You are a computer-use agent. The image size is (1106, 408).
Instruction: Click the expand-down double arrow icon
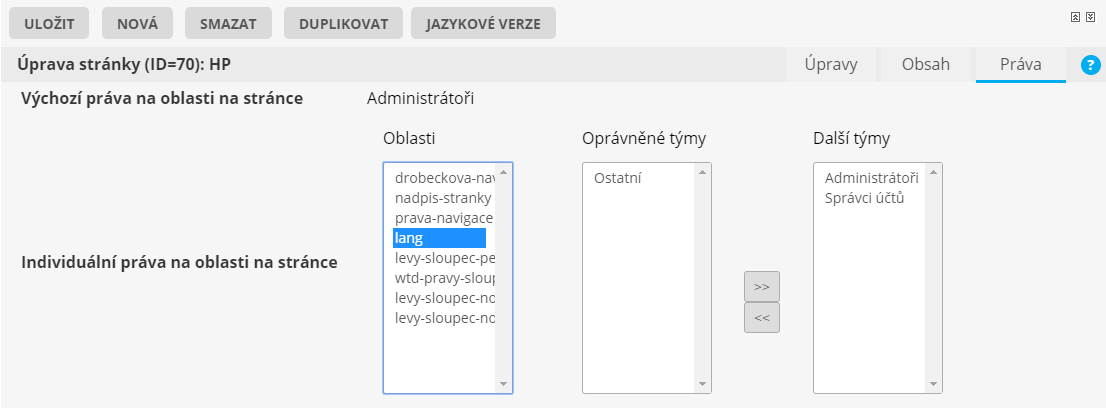click(x=1089, y=17)
